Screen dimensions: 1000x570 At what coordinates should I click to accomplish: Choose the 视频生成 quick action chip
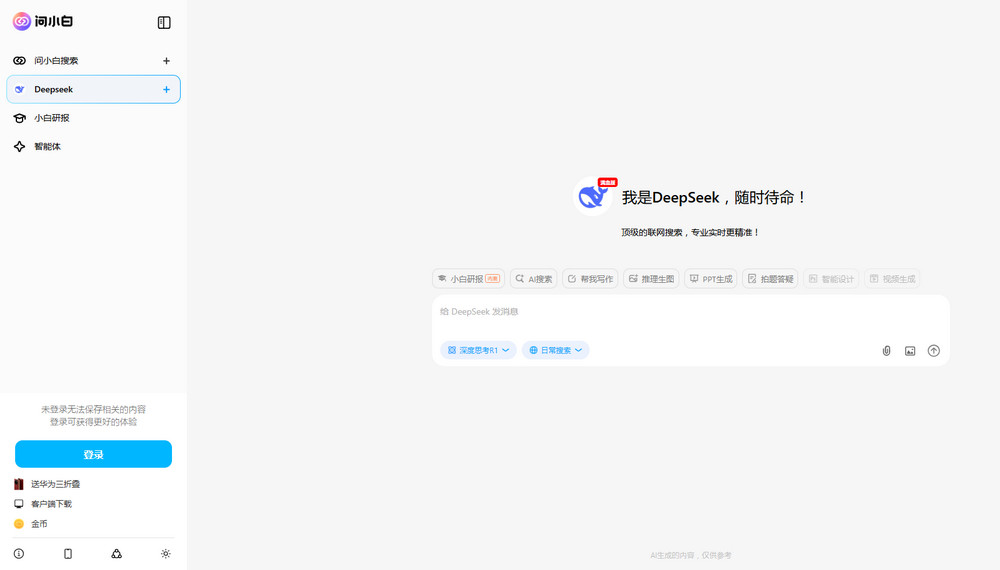[892, 279]
